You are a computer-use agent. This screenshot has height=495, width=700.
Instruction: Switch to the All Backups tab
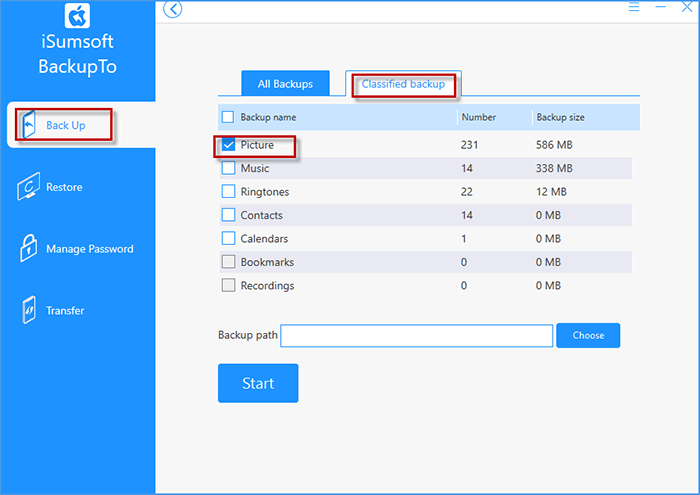(285, 83)
